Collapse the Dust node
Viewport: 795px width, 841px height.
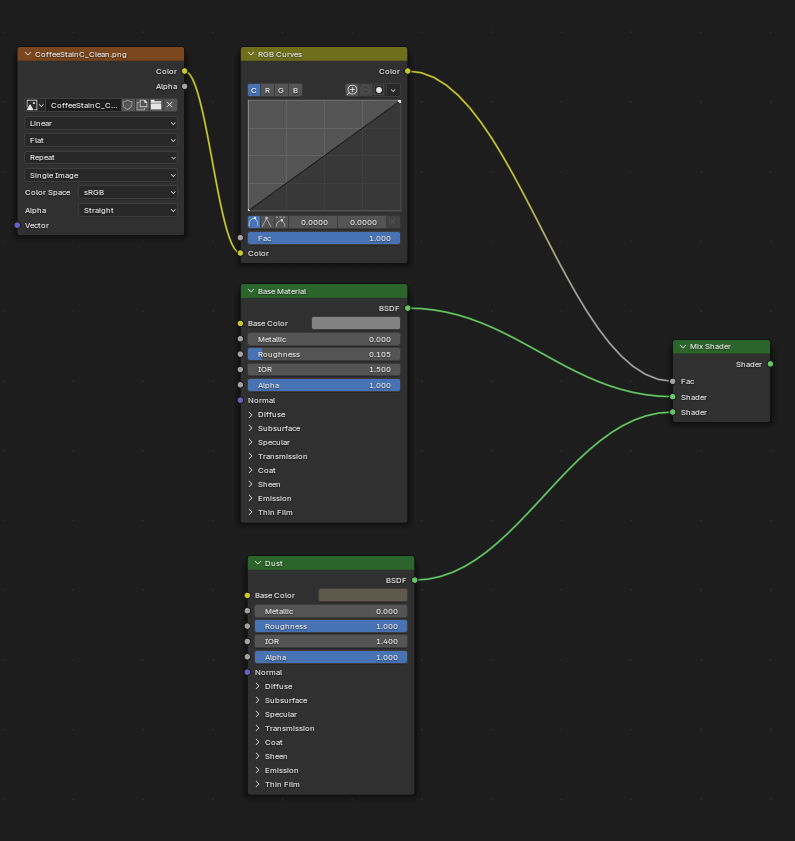[257, 563]
